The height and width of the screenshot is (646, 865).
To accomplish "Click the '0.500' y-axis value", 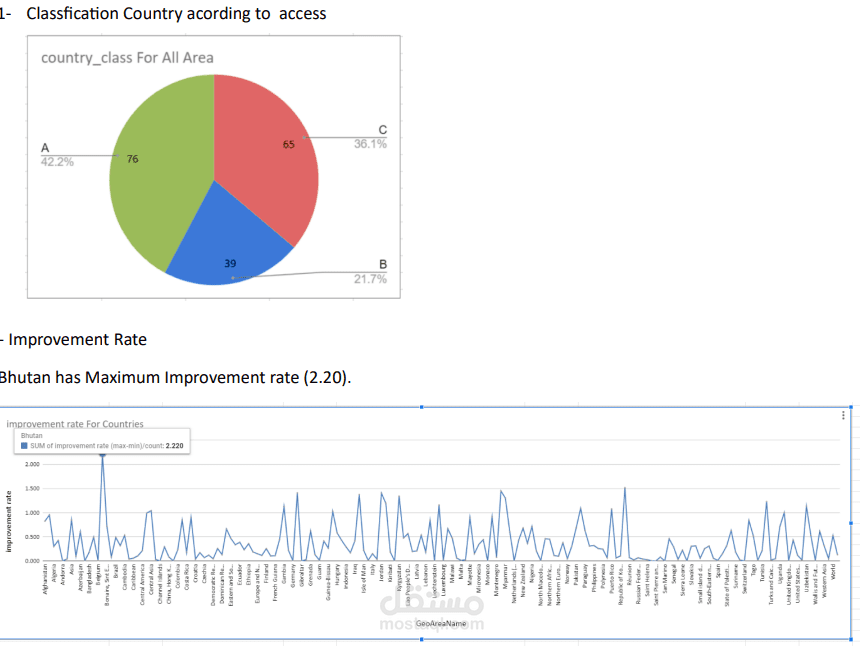I will [33, 537].
